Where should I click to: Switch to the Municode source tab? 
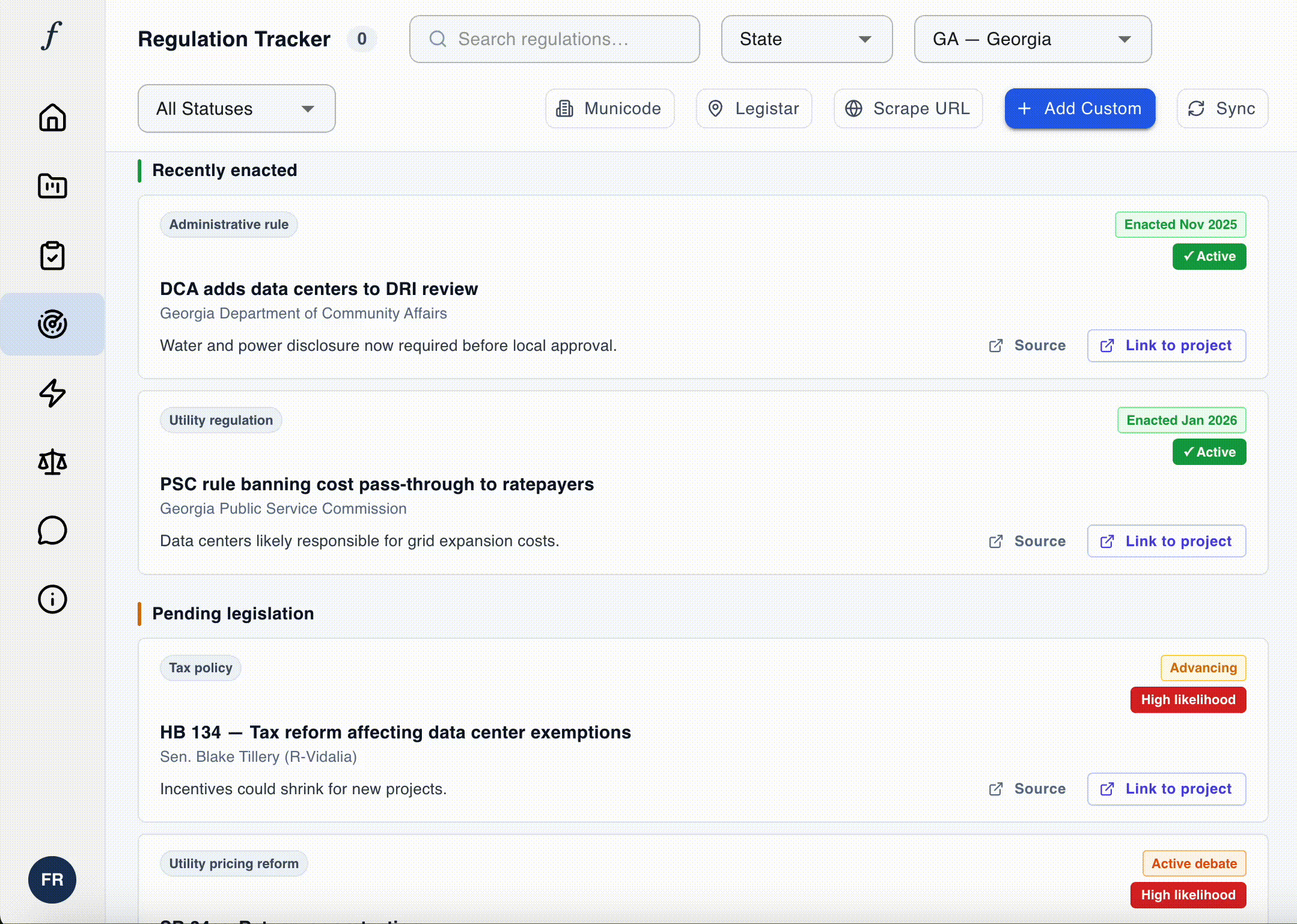609,109
